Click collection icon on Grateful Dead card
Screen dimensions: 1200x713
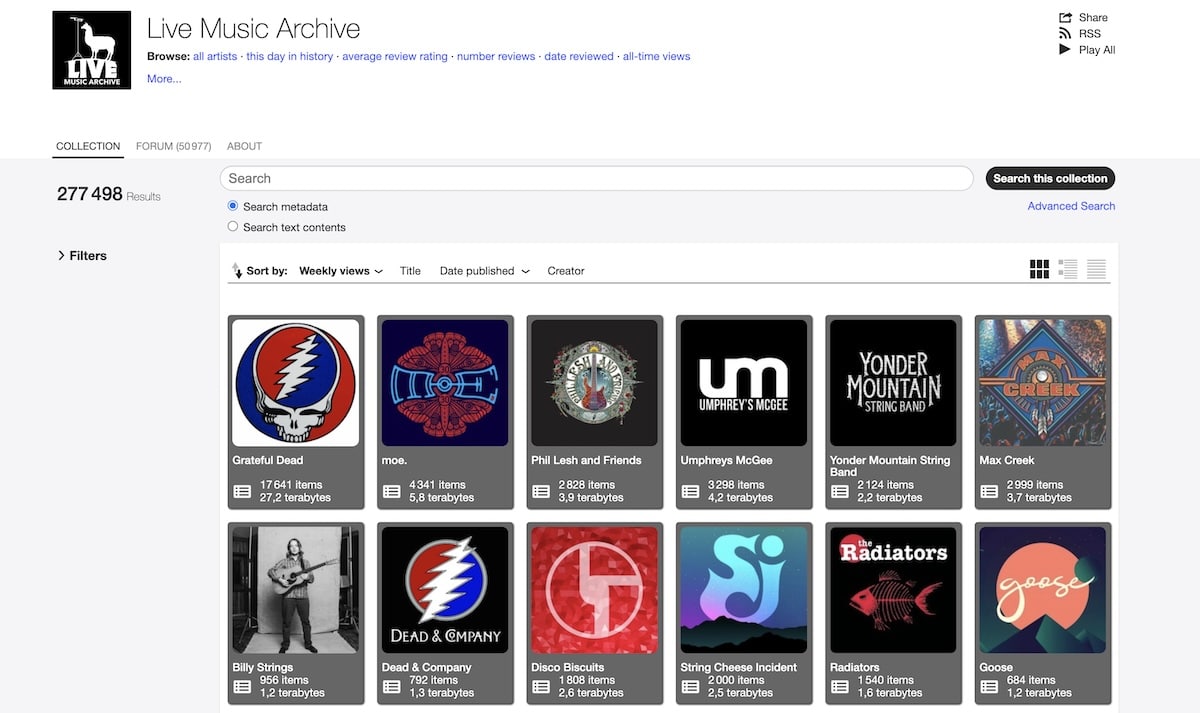242,491
